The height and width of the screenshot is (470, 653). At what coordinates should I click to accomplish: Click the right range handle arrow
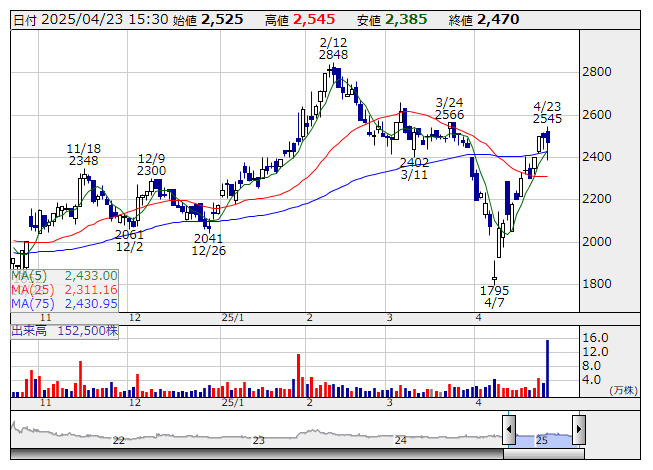point(579,429)
